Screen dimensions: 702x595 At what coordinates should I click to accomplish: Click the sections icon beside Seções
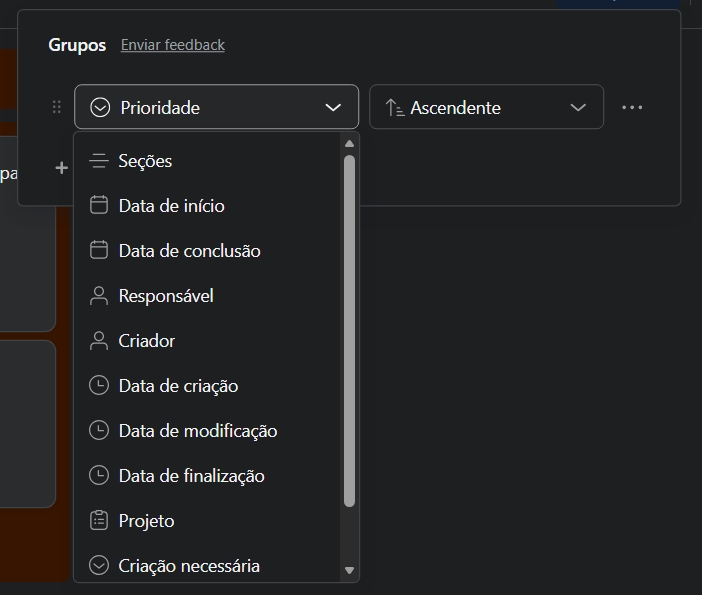(x=99, y=160)
